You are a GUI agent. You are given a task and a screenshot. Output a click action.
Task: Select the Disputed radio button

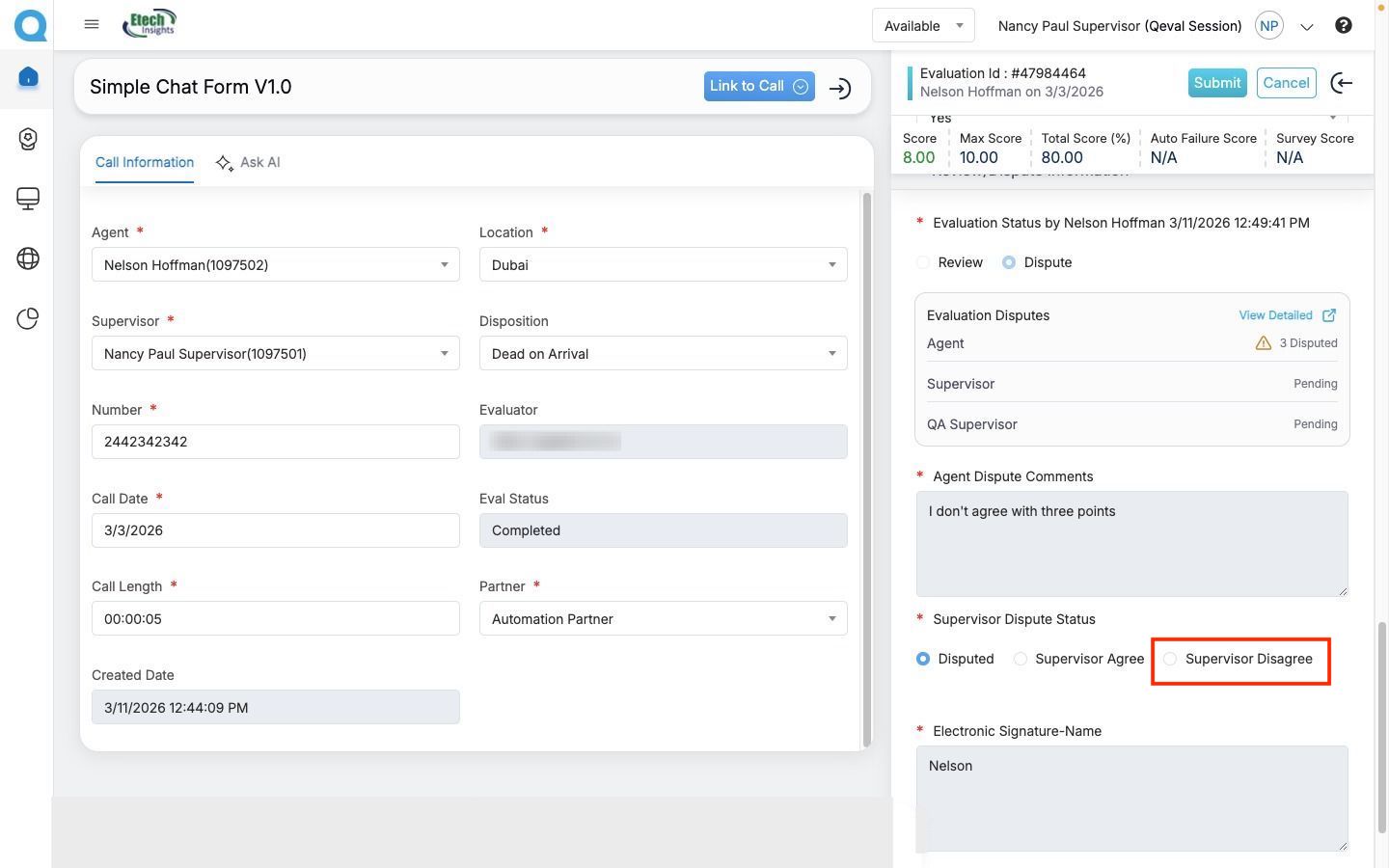coord(923,659)
